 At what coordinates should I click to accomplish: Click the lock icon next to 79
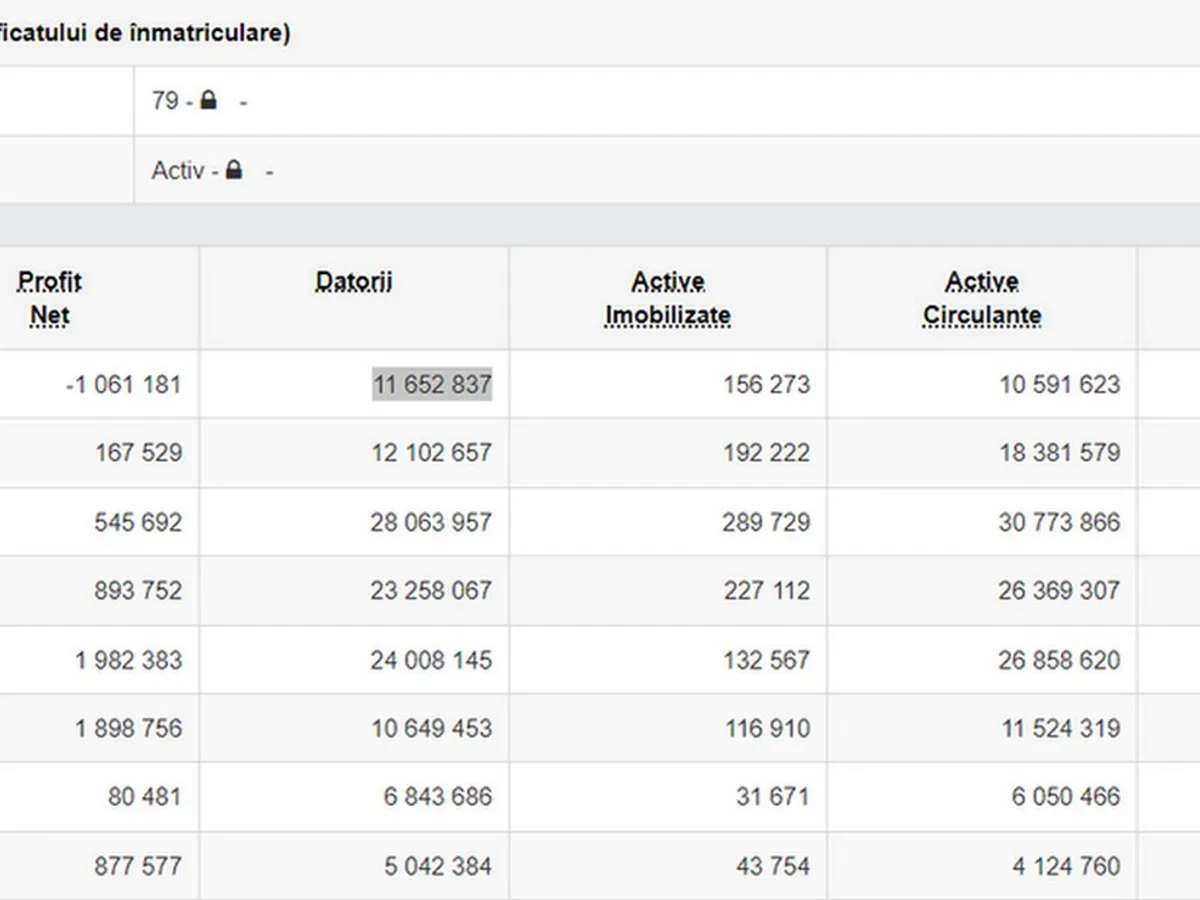(x=208, y=100)
